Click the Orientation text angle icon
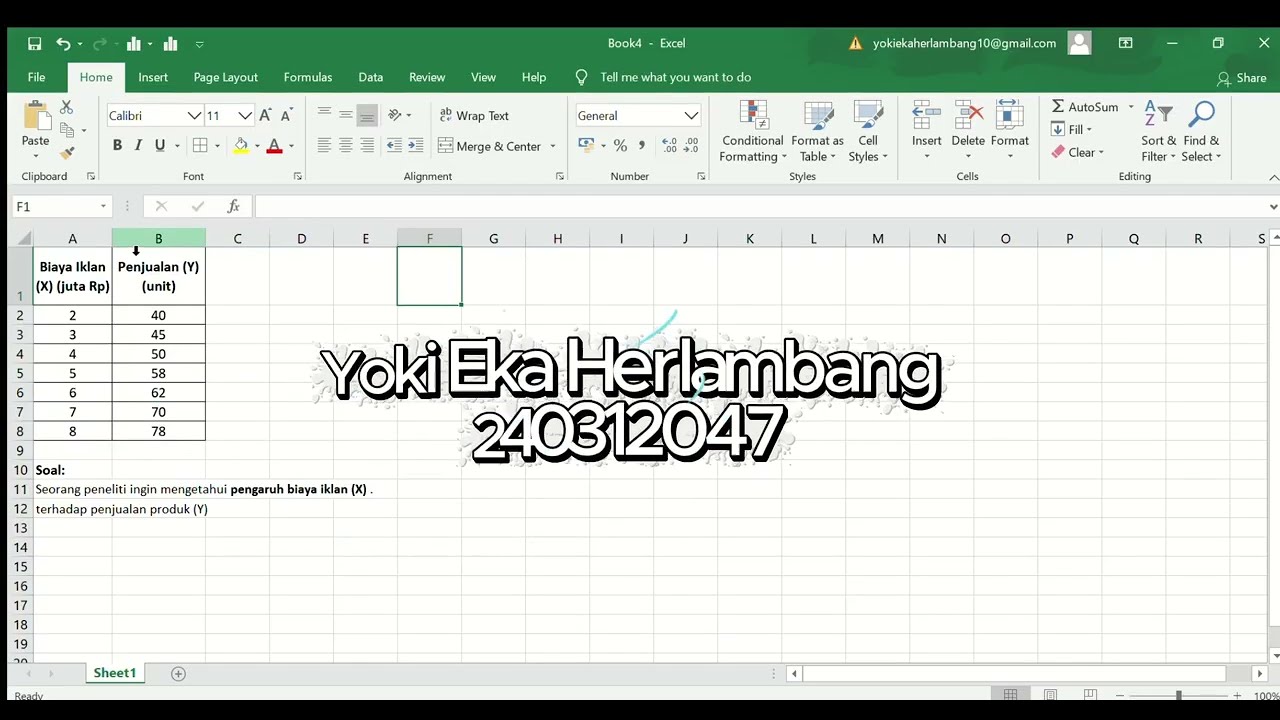The width and height of the screenshot is (1280, 720). coord(396,115)
